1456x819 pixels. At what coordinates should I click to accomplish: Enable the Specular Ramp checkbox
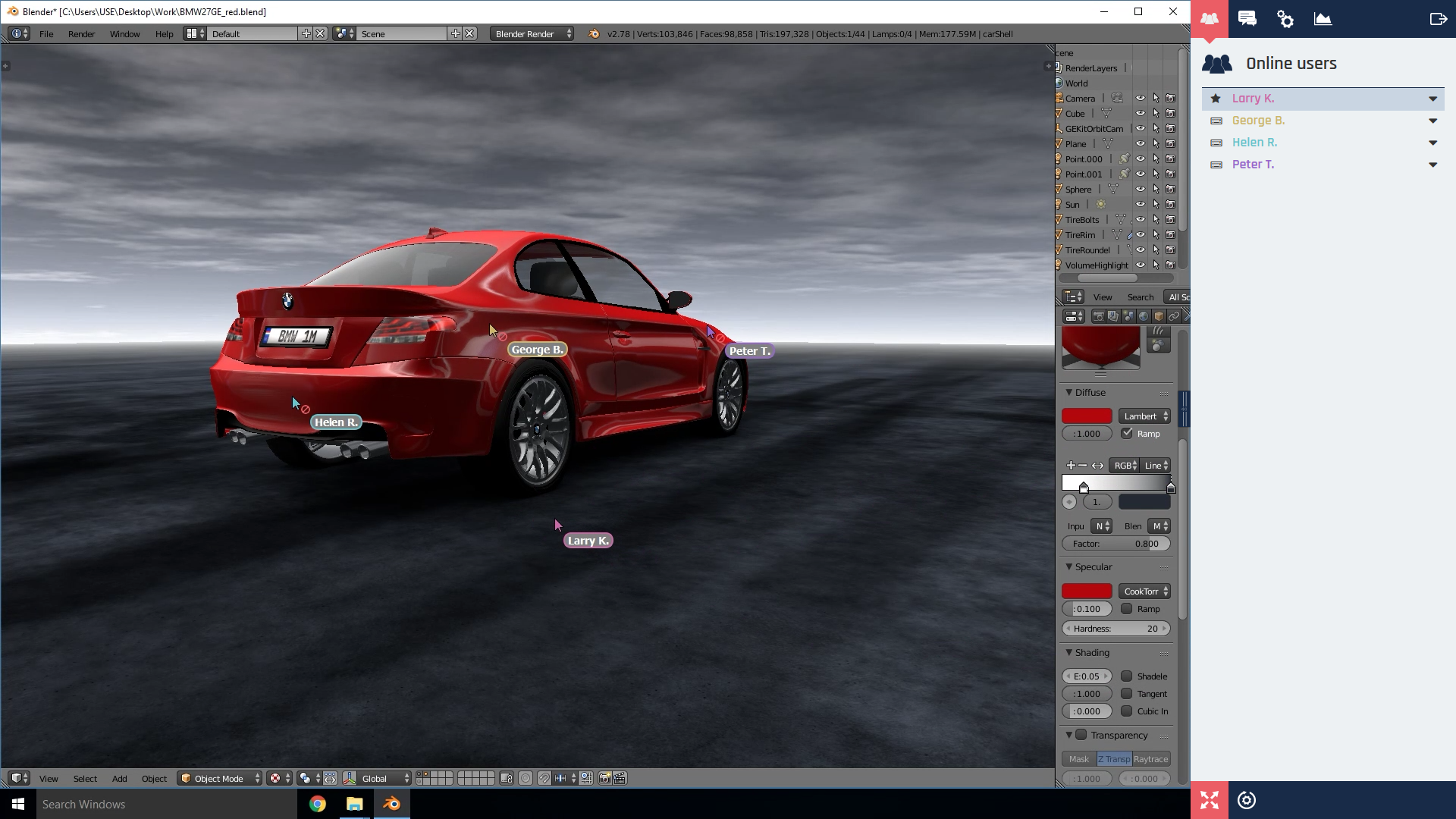point(1127,608)
